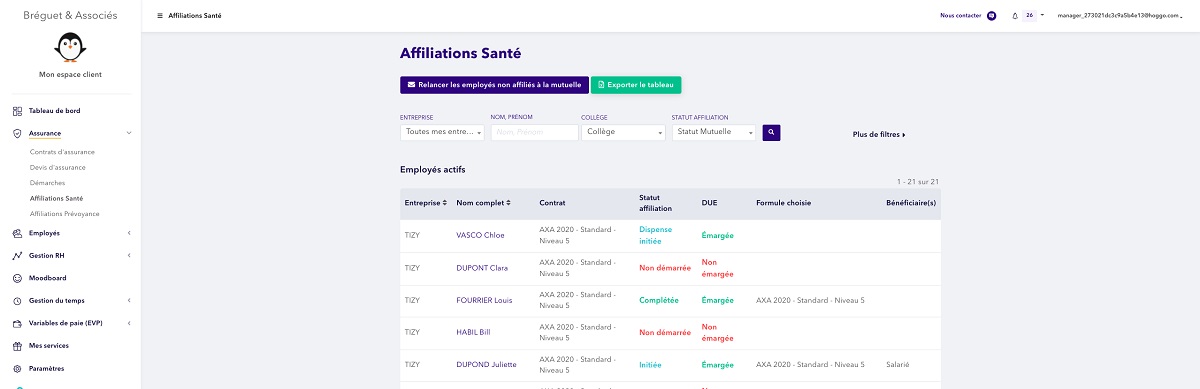This screenshot has width=1200, height=389.
Task: Click the Nous contacter chat icon
Action: 991,16
